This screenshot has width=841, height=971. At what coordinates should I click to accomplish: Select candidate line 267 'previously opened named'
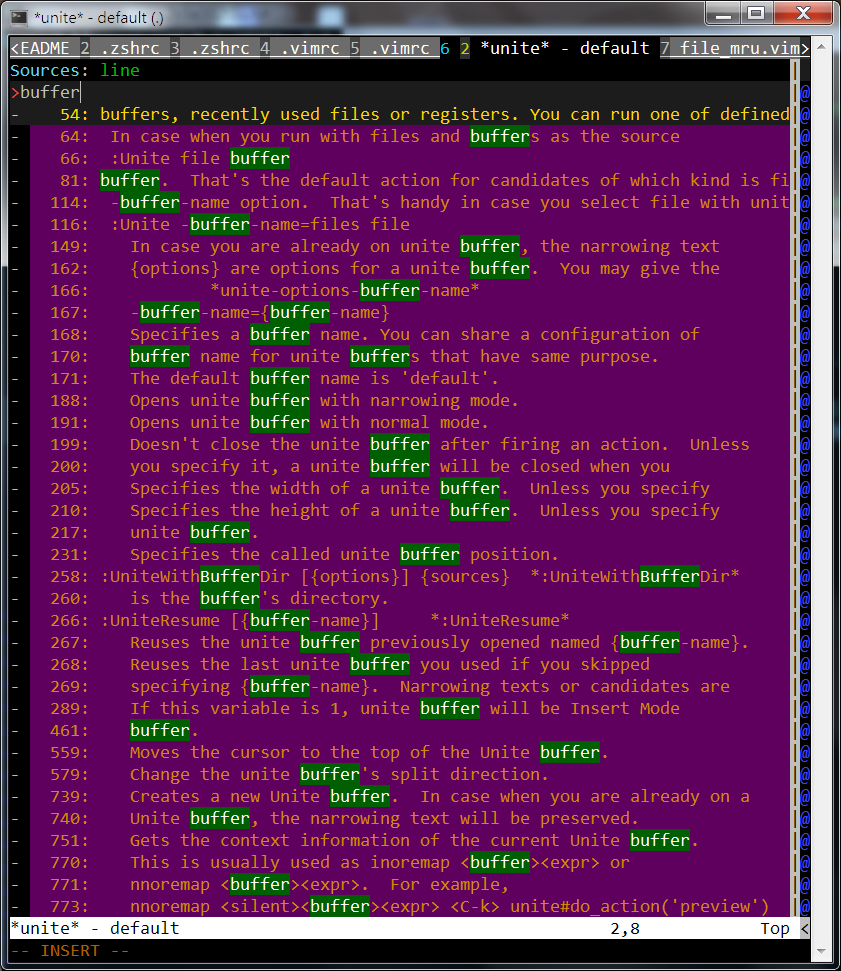[400, 643]
